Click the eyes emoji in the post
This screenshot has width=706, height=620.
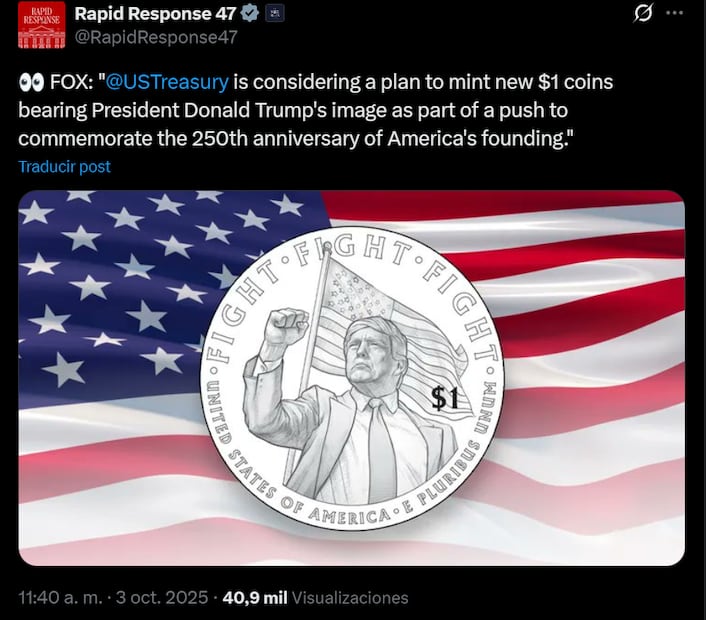point(31,83)
